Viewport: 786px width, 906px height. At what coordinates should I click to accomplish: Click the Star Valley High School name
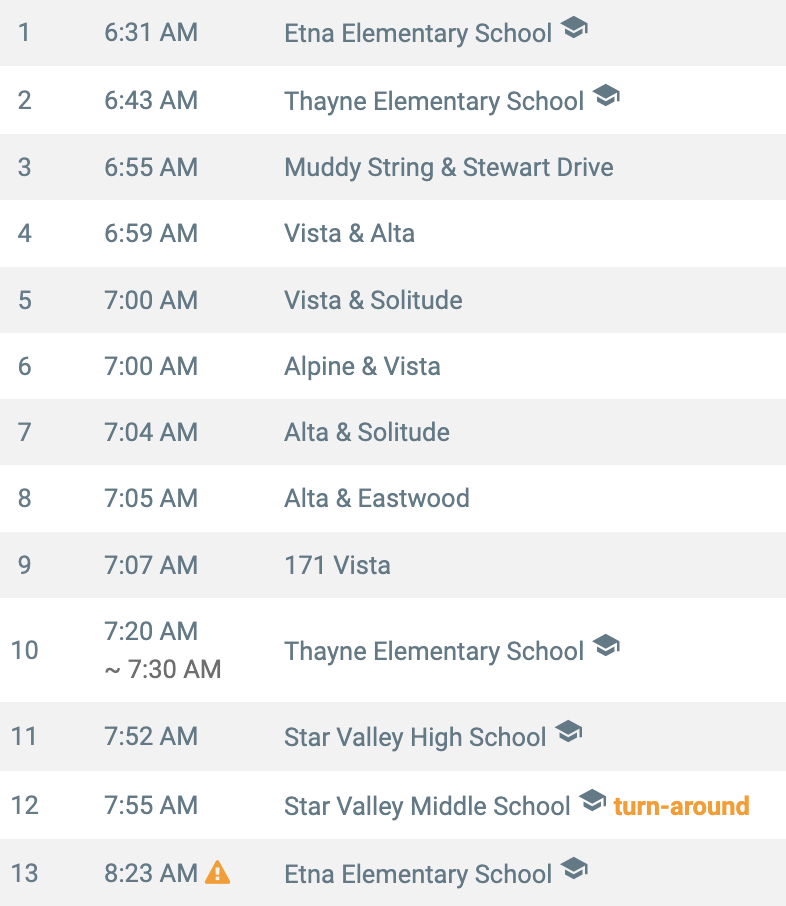[415, 737]
